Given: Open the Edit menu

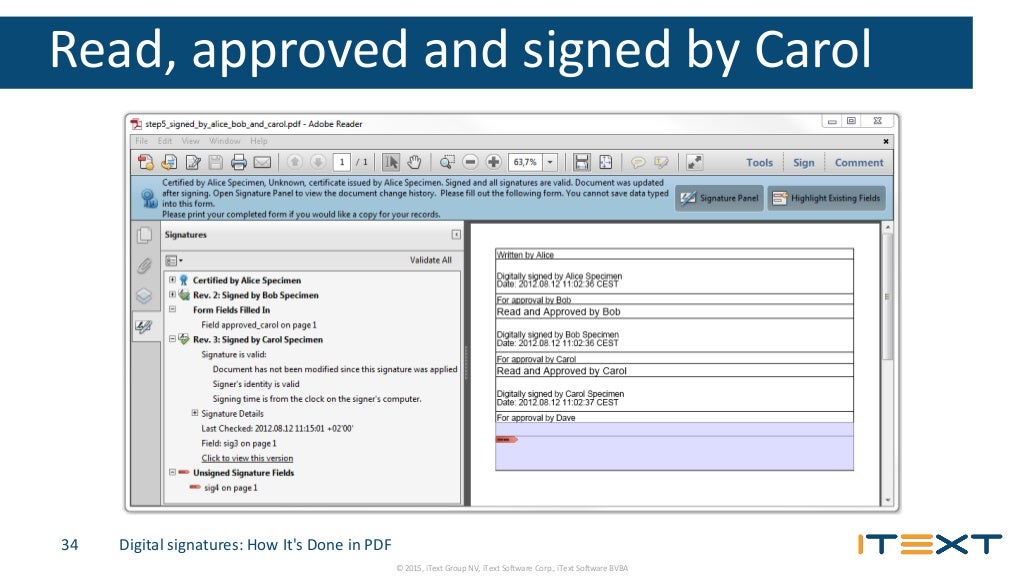Looking at the screenshot, I should (165, 141).
